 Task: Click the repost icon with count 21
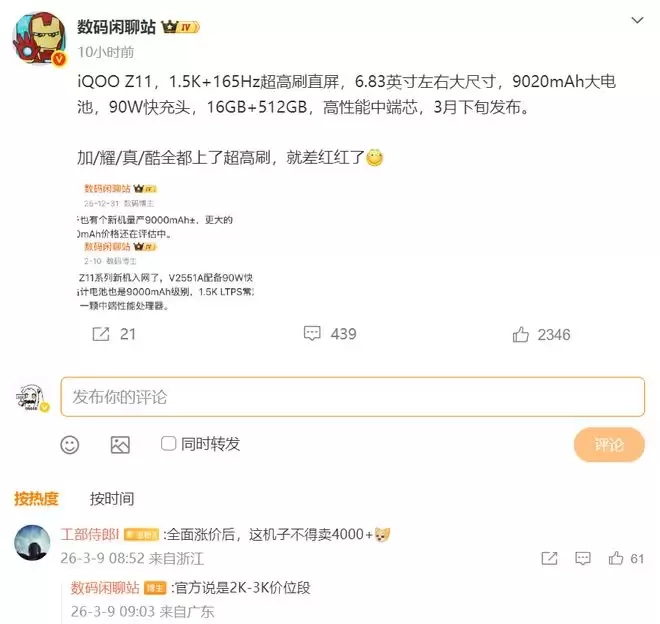(x=101, y=334)
